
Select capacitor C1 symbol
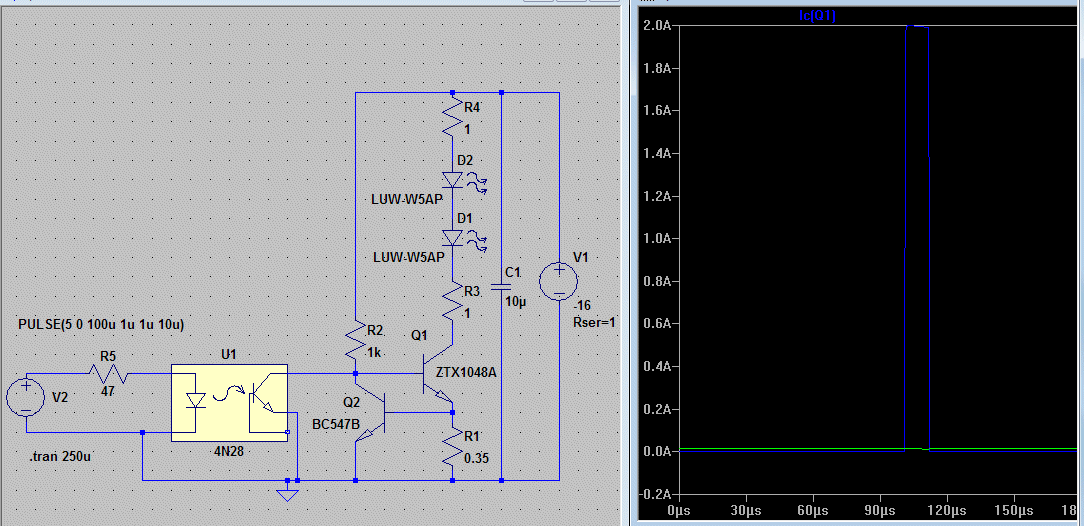pyautogui.click(x=502, y=288)
